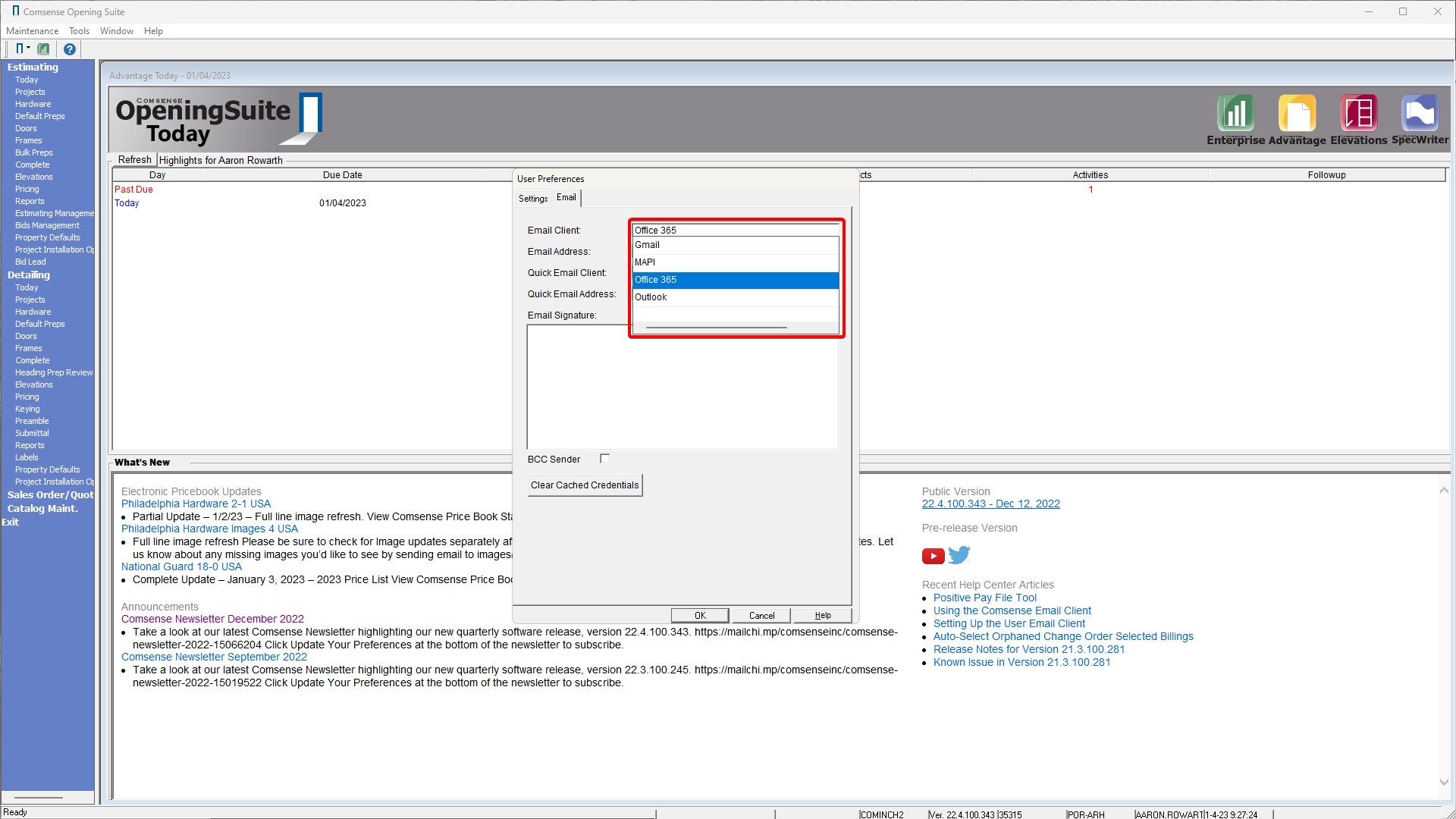Image resolution: width=1456 pixels, height=819 pixels.
Task: Open the blue help question icon
Action: (x=69, y=49)
